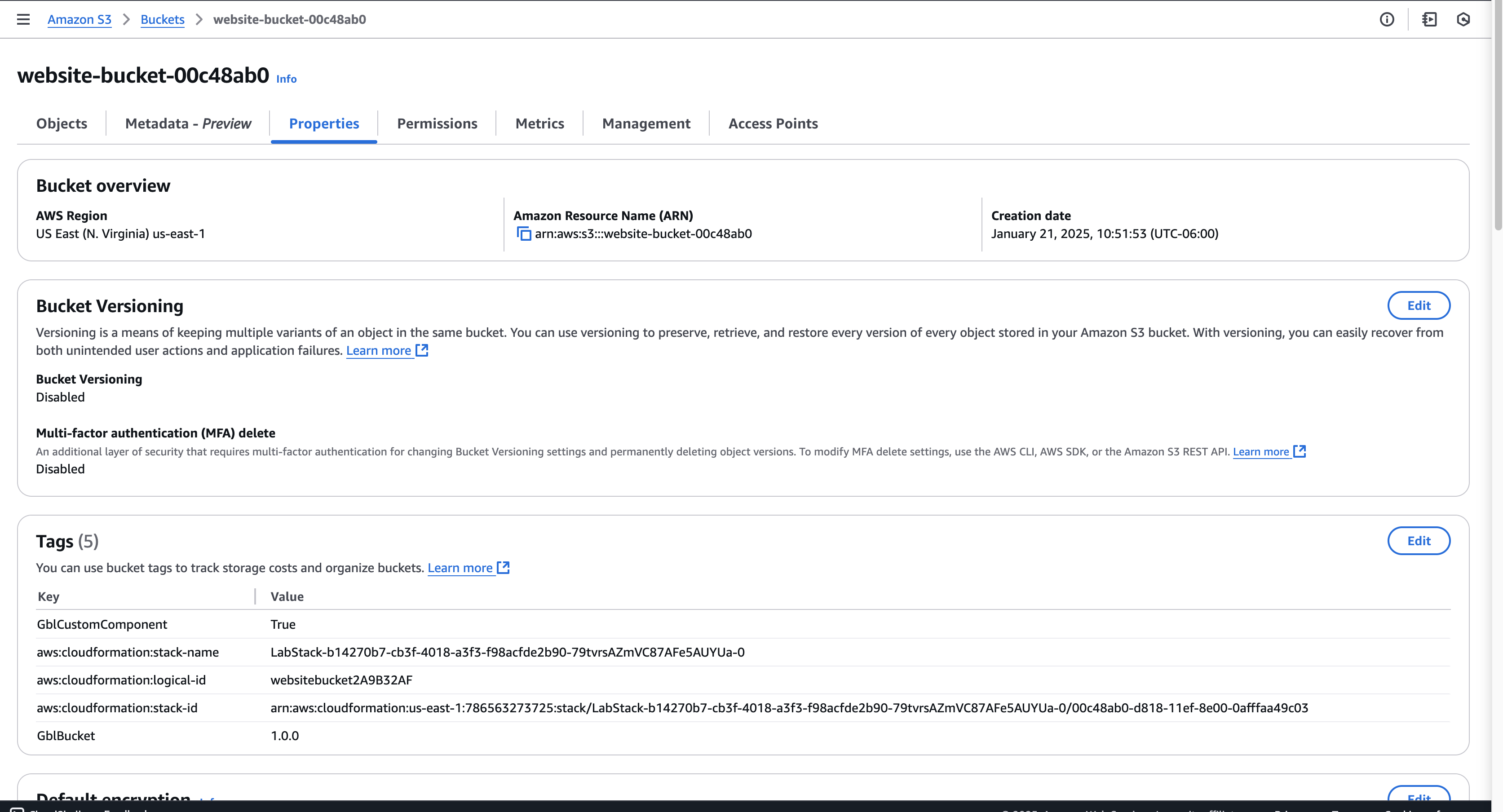Switch to the Objects tab
Viewport: 1503px width, 812px height.
pyautogui.click(x=62, y=124)
